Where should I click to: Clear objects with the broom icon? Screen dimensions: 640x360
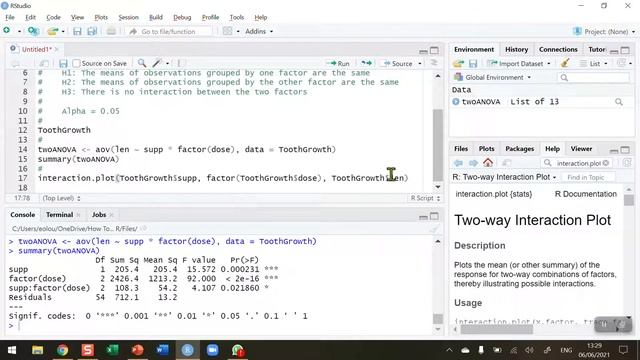565,63
